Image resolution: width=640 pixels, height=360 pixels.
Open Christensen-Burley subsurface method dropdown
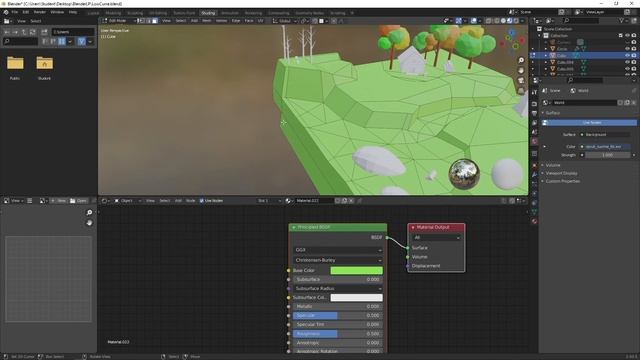(338, 260)
